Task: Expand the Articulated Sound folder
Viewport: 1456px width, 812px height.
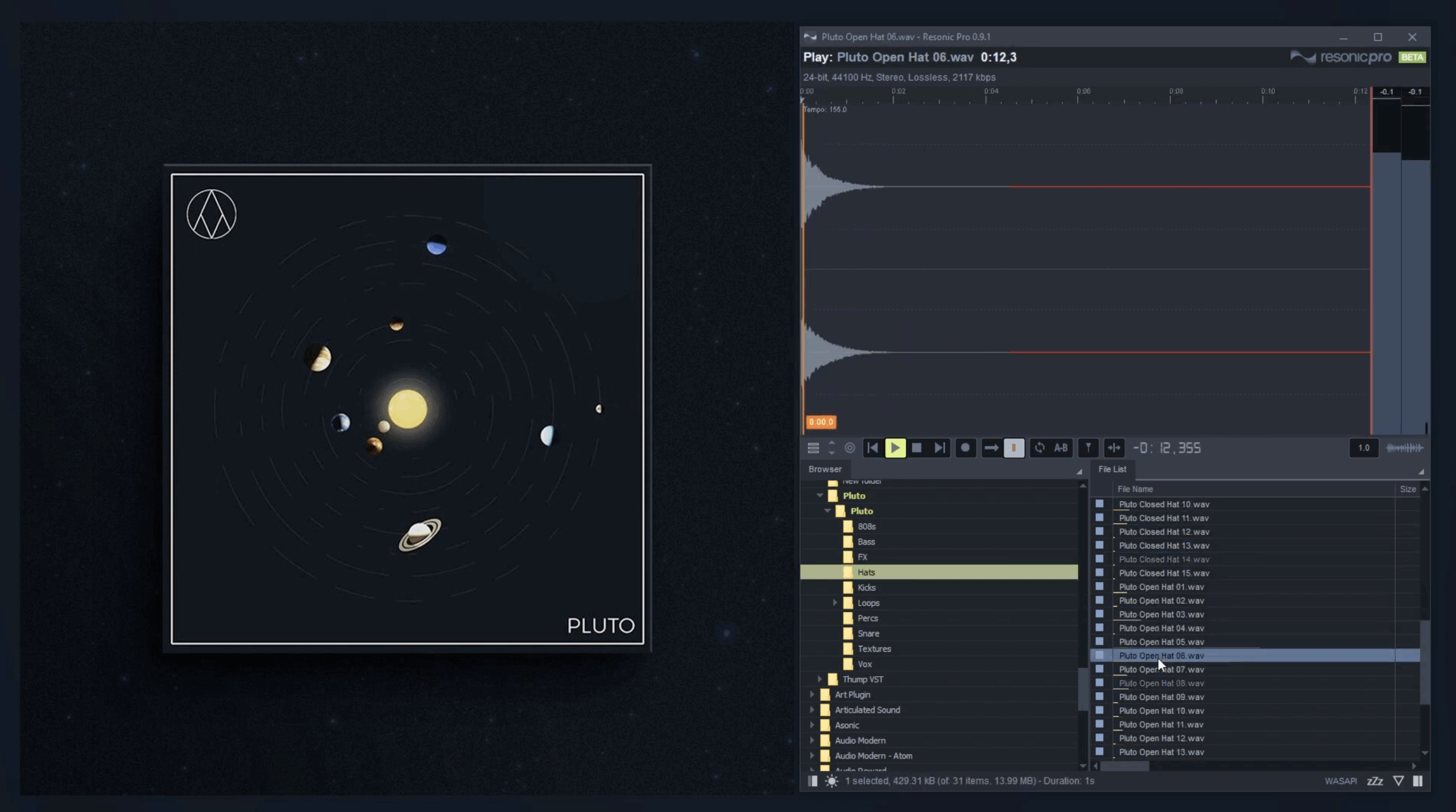Action: pos(812,710)
